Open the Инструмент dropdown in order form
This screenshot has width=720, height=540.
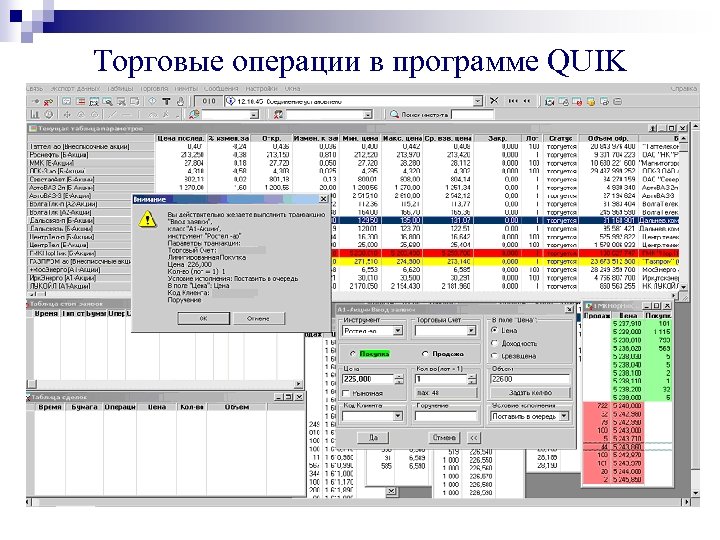click(x=398, y=331)
